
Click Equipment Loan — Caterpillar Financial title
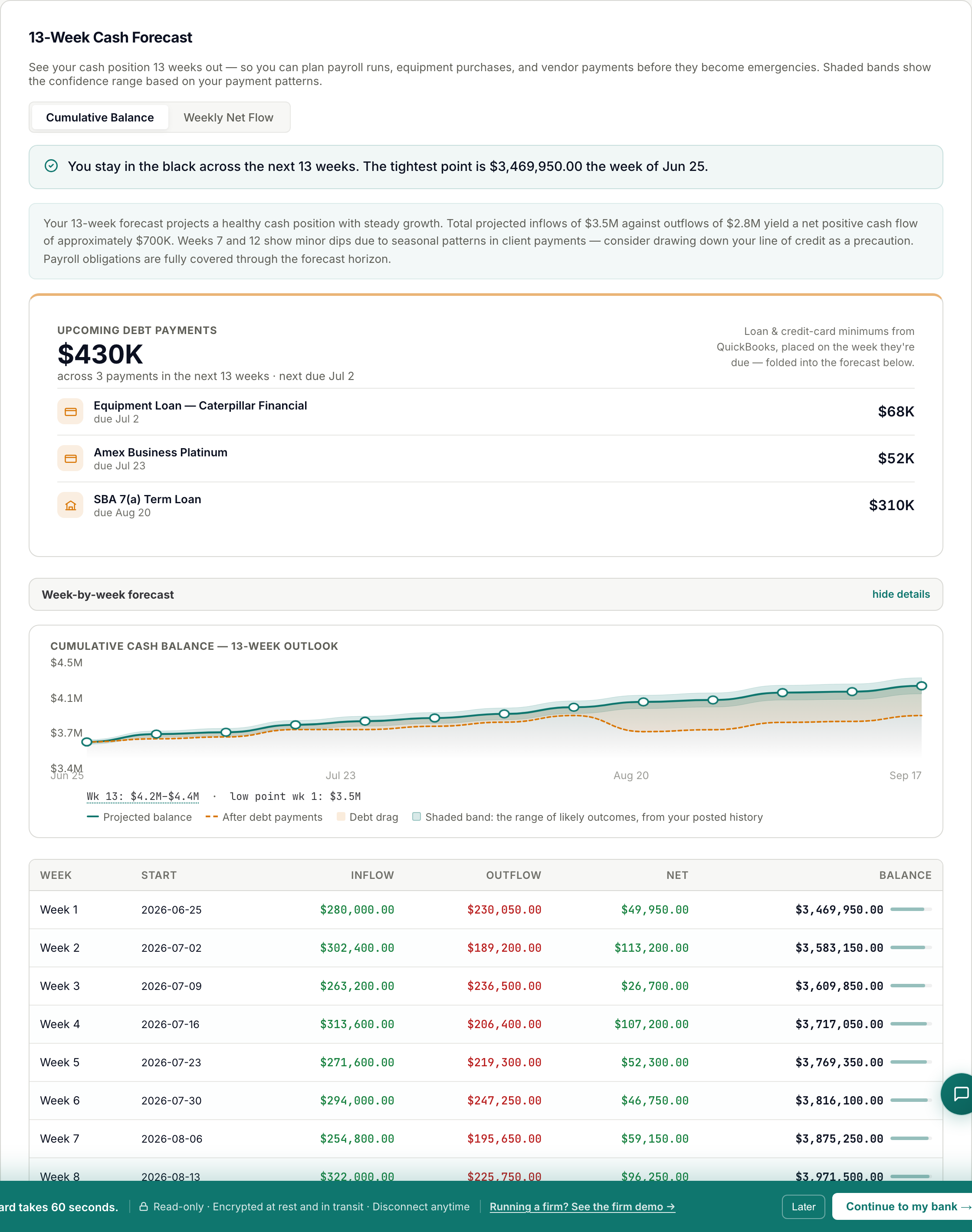(x=200, y=405)
